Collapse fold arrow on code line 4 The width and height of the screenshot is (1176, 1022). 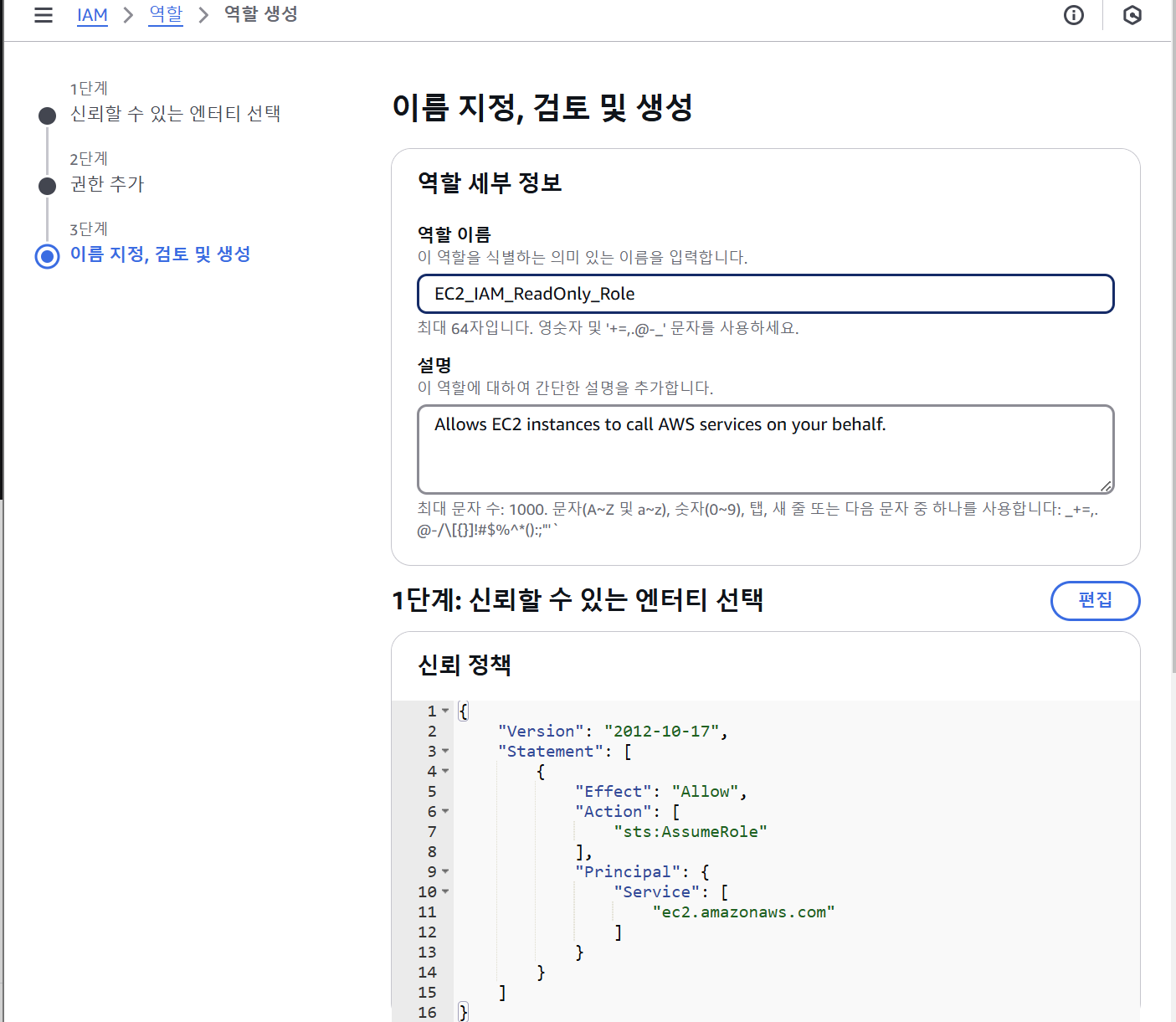(445, 771)
